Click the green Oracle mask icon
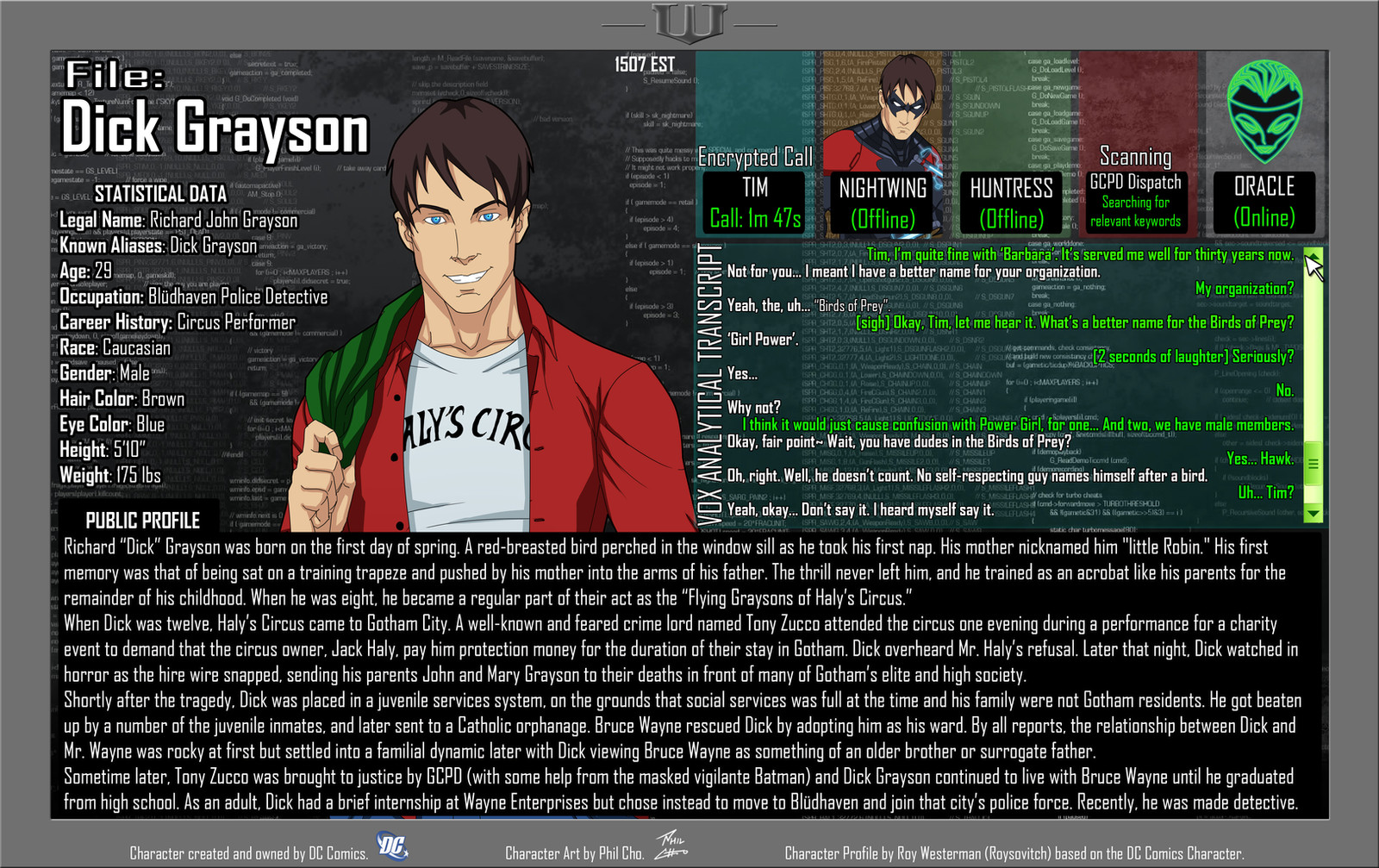The image size is (1379, 868). tap(1264, 112)
